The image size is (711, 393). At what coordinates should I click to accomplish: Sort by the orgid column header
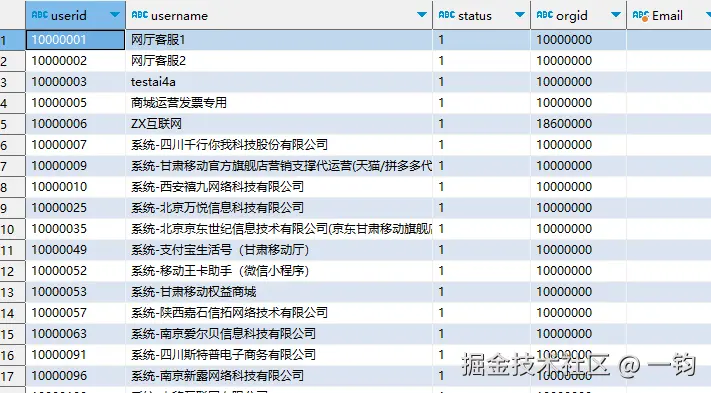[572, 16]
